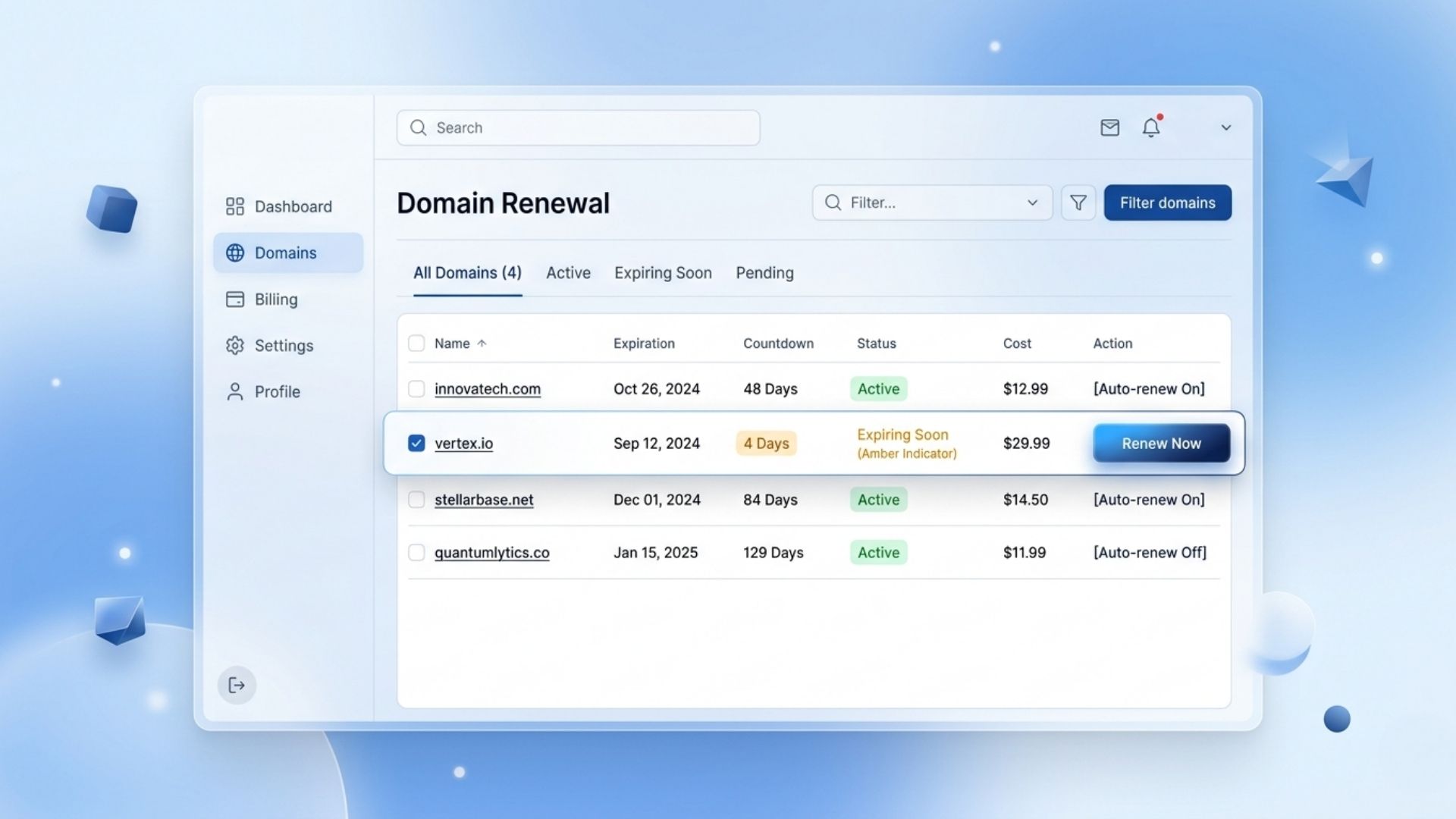Image resolution: width=1456 pixels, height=819 pixels.
Task: Open the stellarbase.net domain link
Action: pyautogui.click(x=484, y=500)
